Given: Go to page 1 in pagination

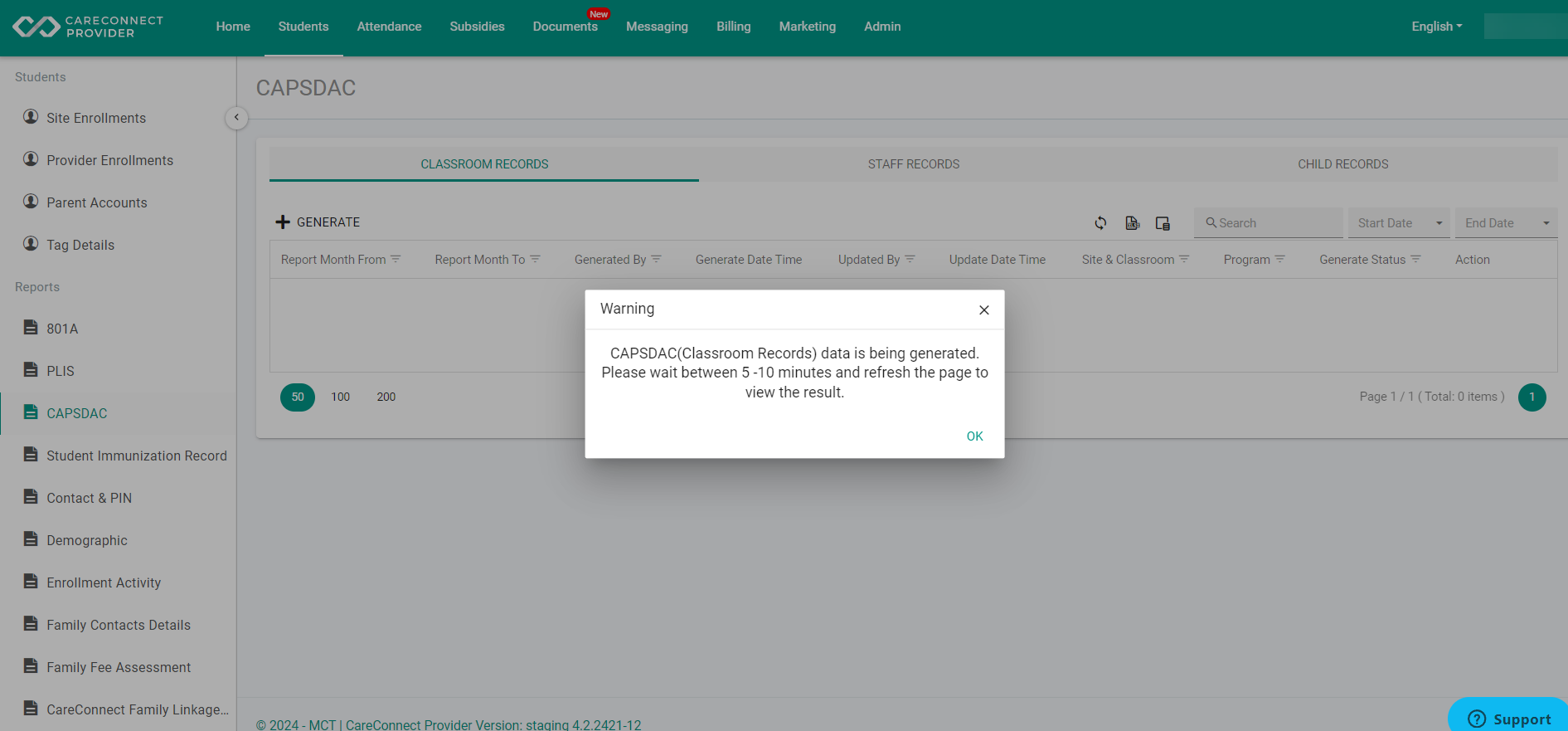Looking at the screenshot, I should (x=1532, y=397).
